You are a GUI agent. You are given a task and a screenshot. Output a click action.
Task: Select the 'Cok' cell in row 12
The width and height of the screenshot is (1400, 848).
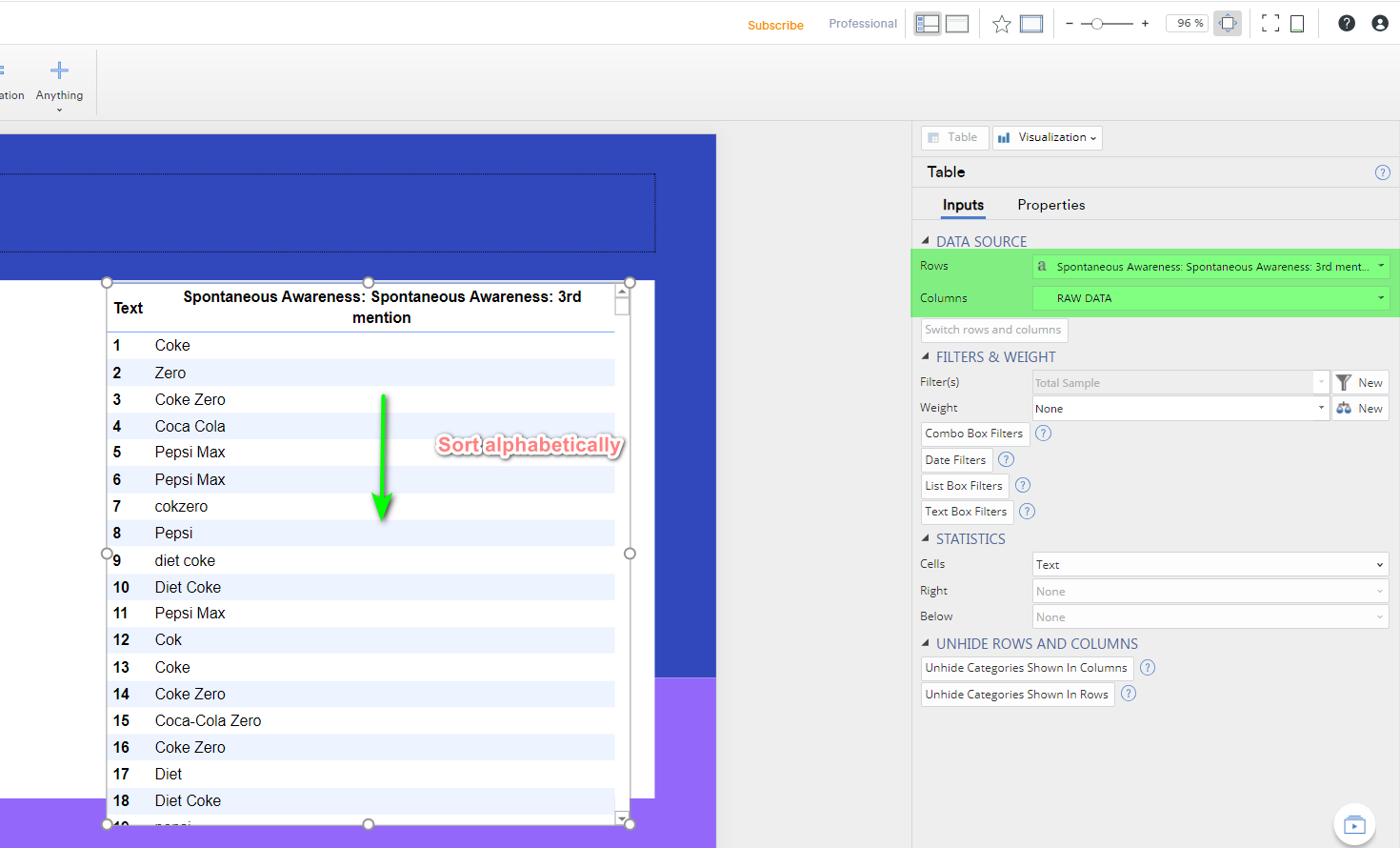[x=168, y=639]
